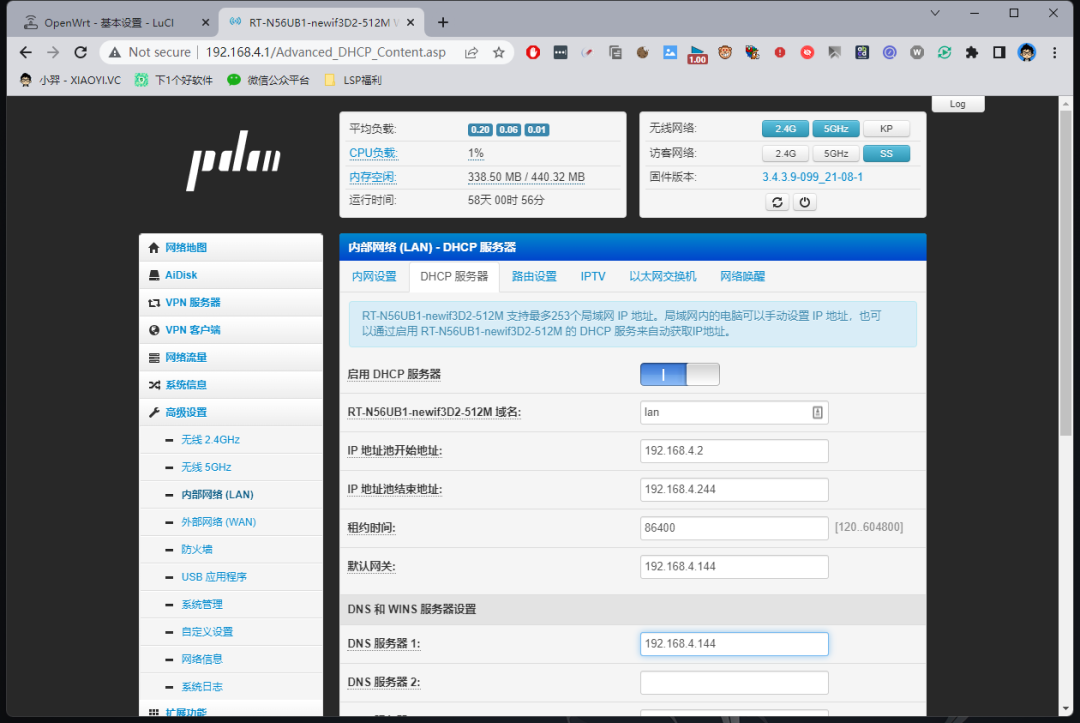Open the Chrome three-dot menu
The image size is (1080, 723).
[x=1055, y=52]
